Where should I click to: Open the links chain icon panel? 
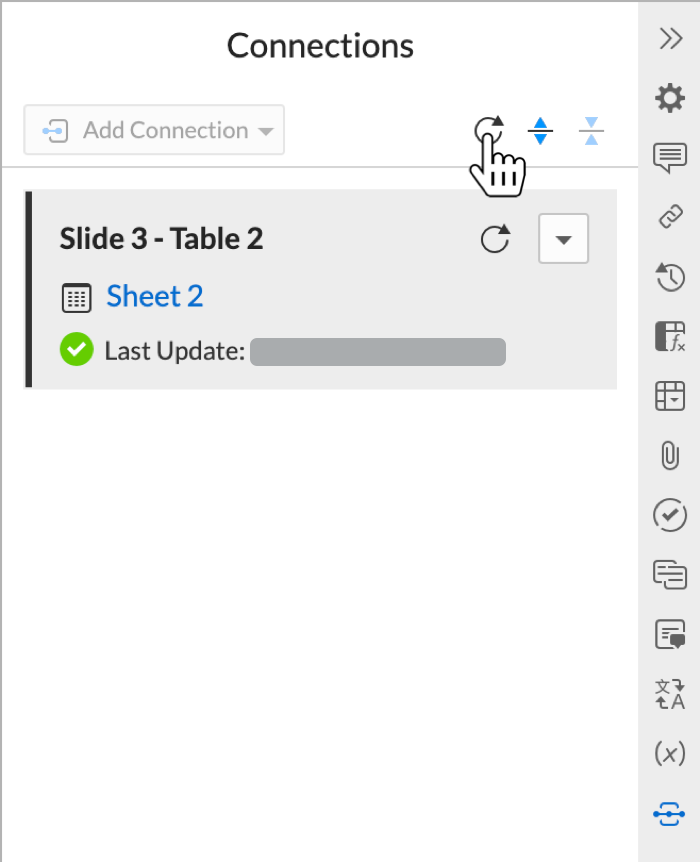pyautogui.click(x=670, y=217)
